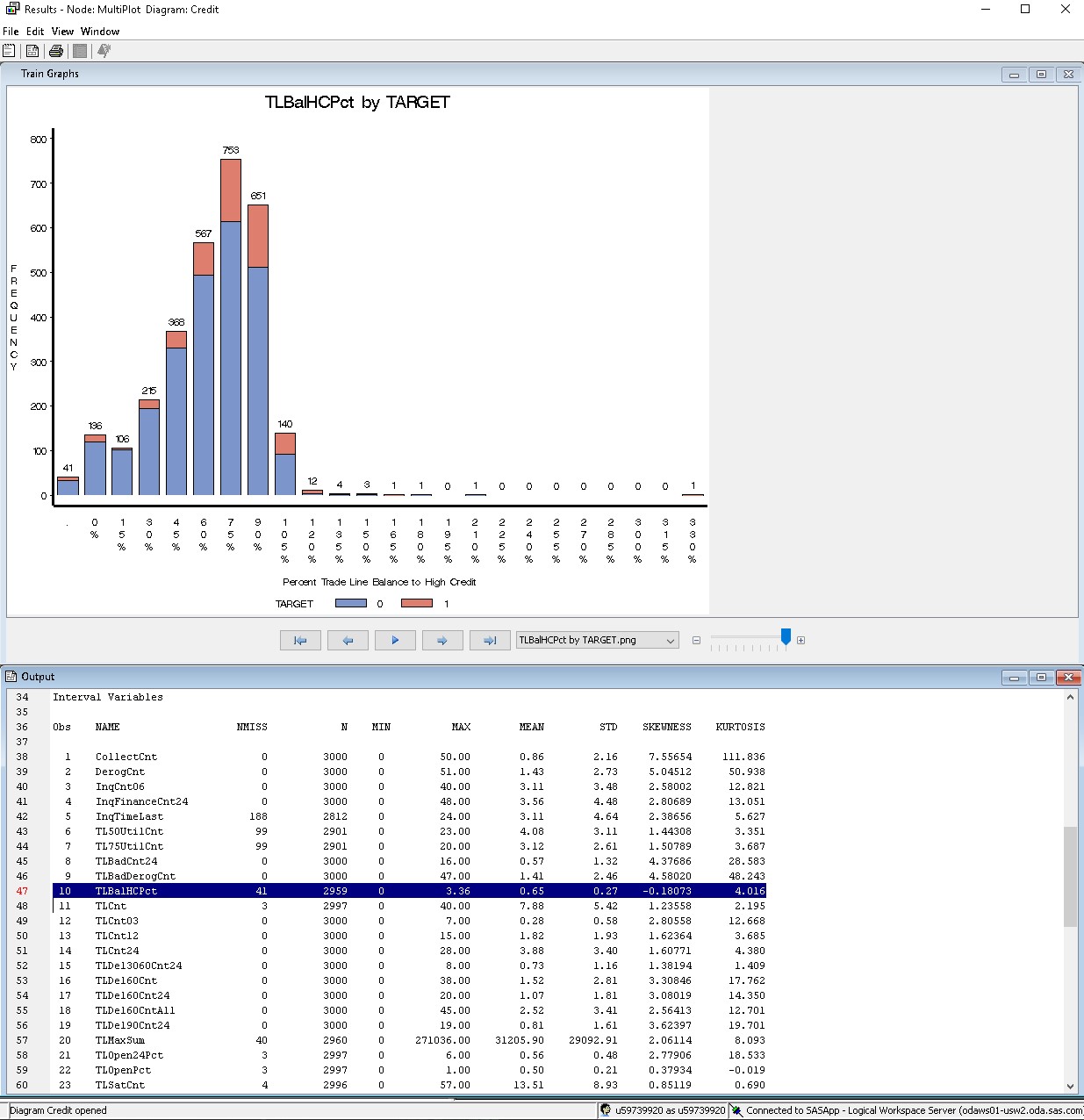Click line number 47 in the output gutter
Screen dimensions: 1084x1120
22,891
